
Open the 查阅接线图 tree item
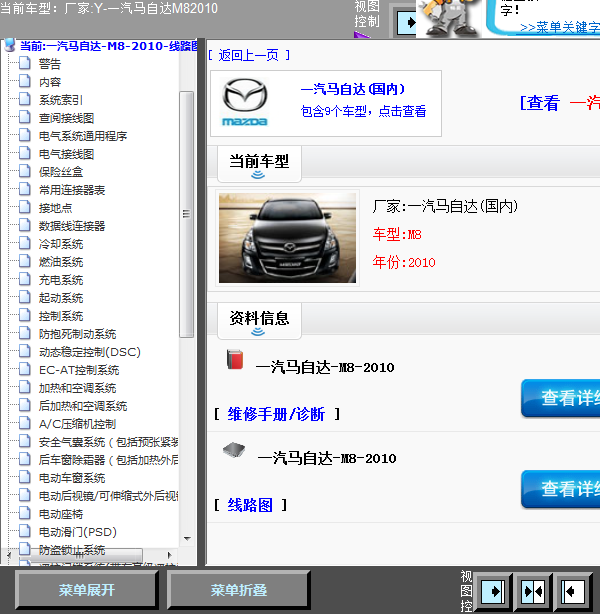(66, 118)
